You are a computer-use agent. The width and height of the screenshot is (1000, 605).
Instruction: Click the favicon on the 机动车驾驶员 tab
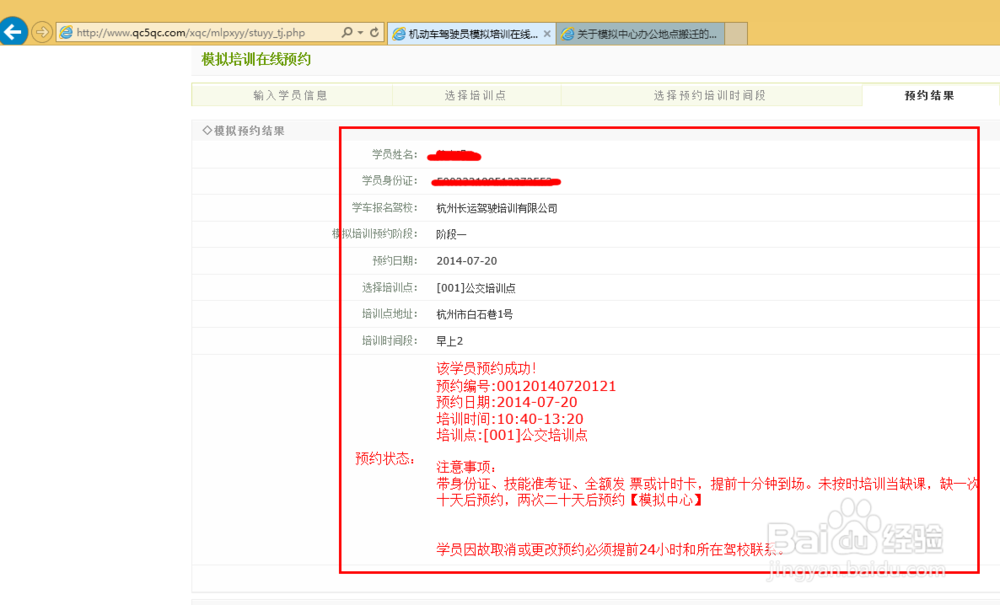tap(399, 32)
